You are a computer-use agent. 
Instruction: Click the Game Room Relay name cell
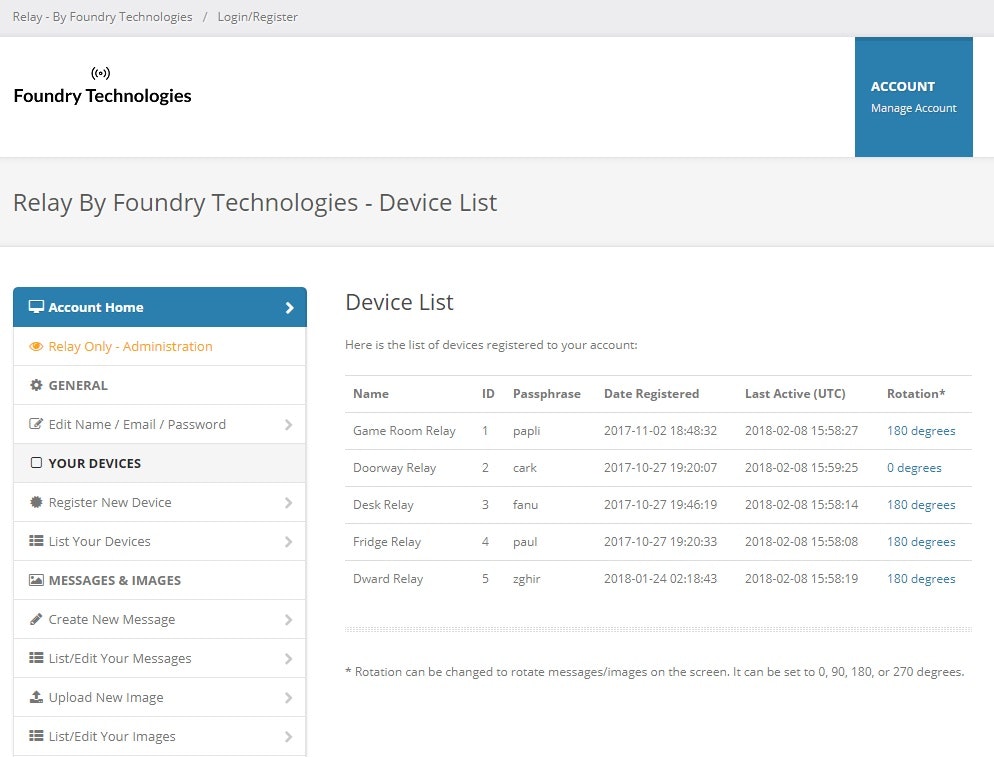[404, 430]
